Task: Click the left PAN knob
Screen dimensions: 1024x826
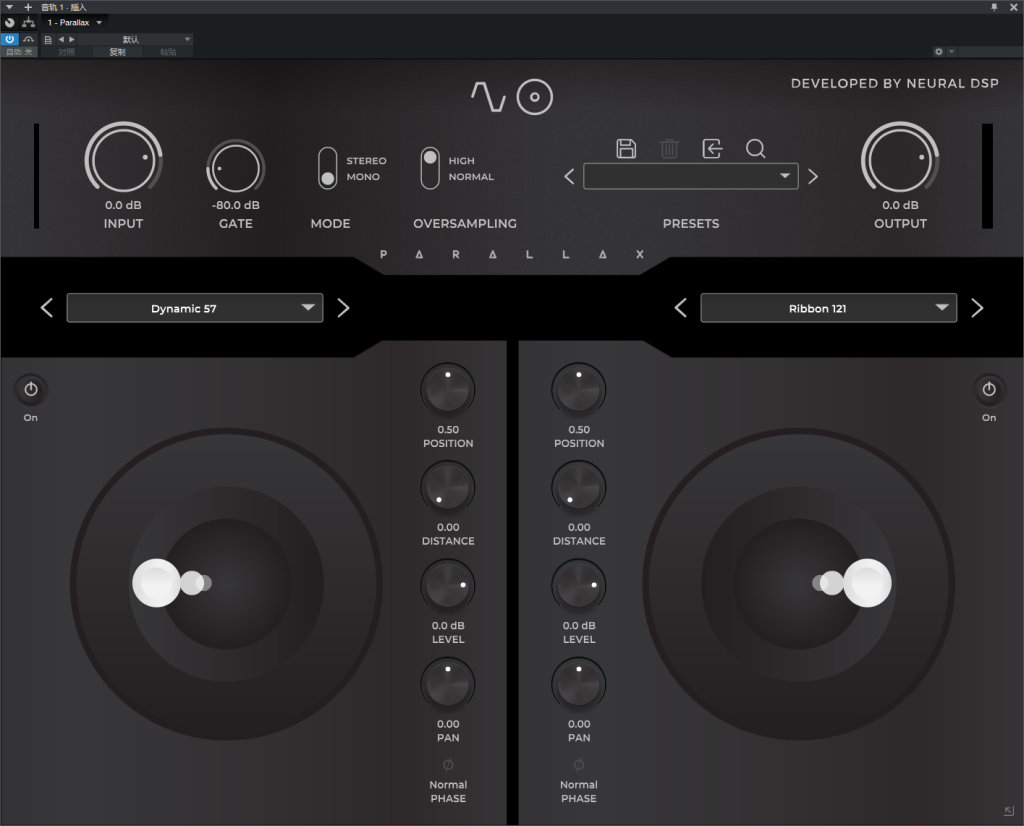Action: (x=447, y=684)
